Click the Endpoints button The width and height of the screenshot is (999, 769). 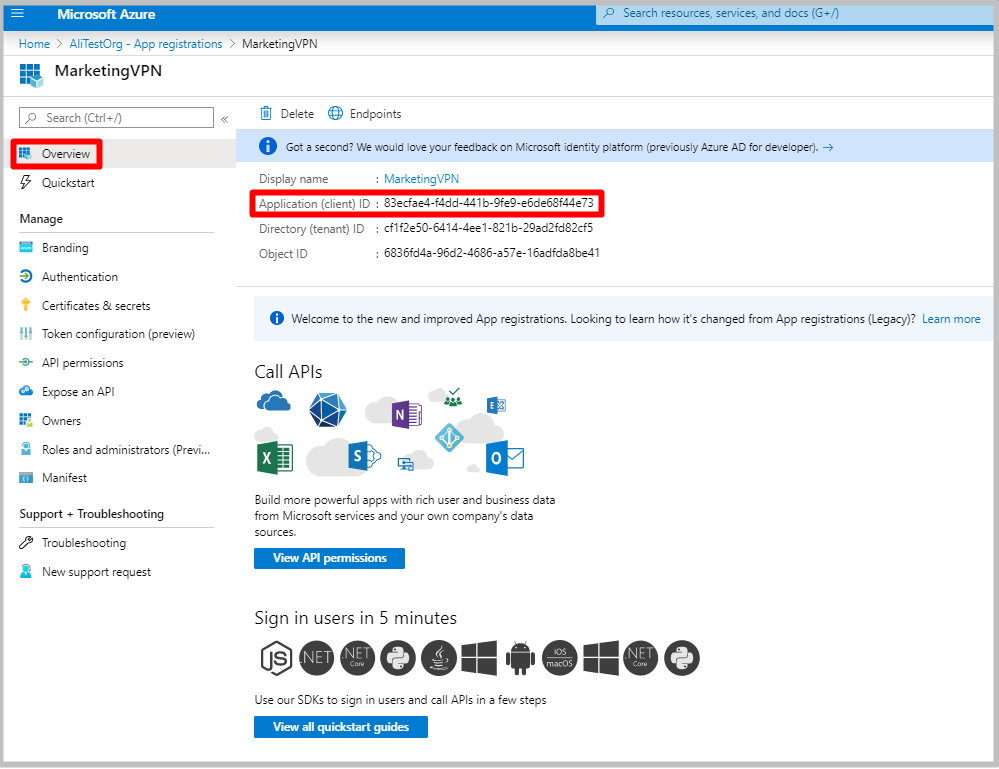click(364, 113)
